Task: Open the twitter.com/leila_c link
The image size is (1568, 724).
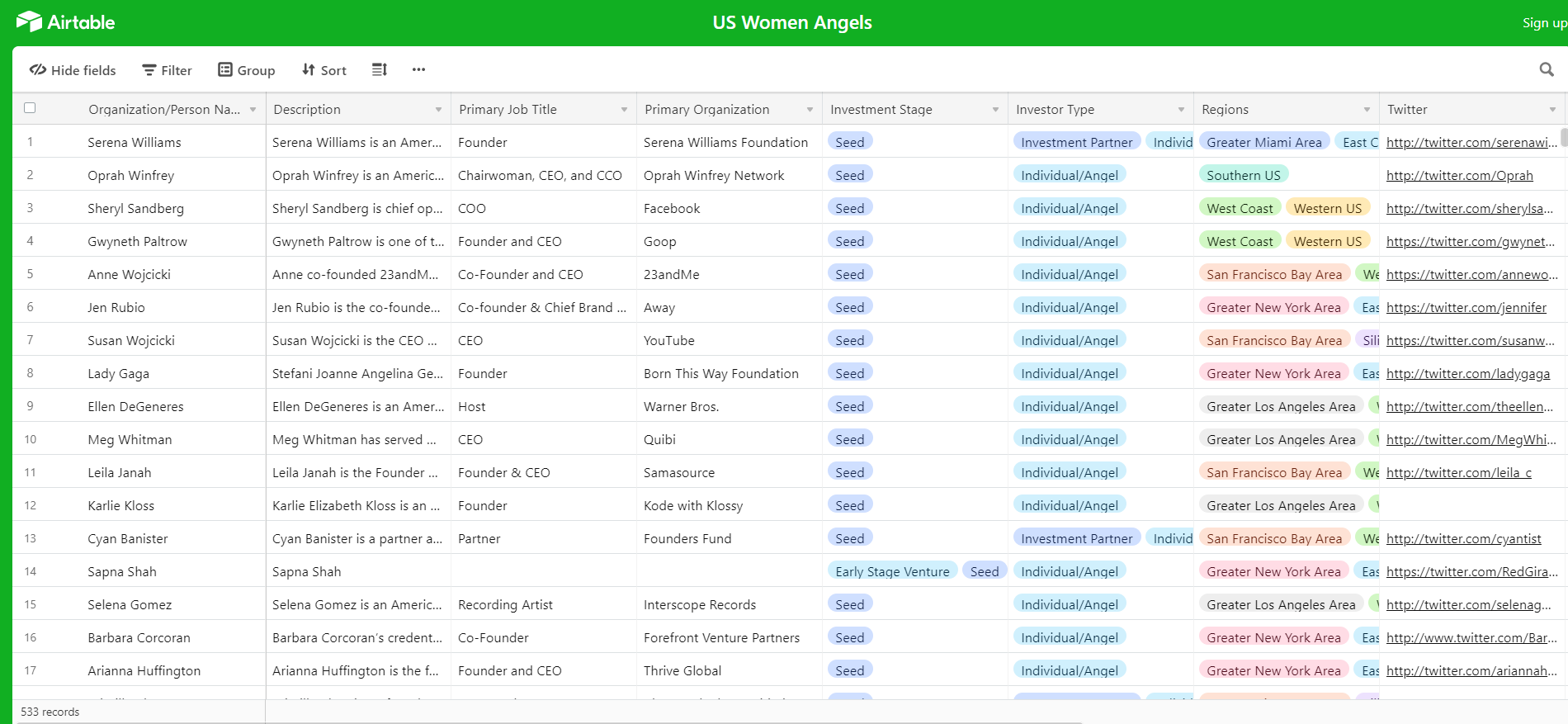Action: tap(1458, 472)
